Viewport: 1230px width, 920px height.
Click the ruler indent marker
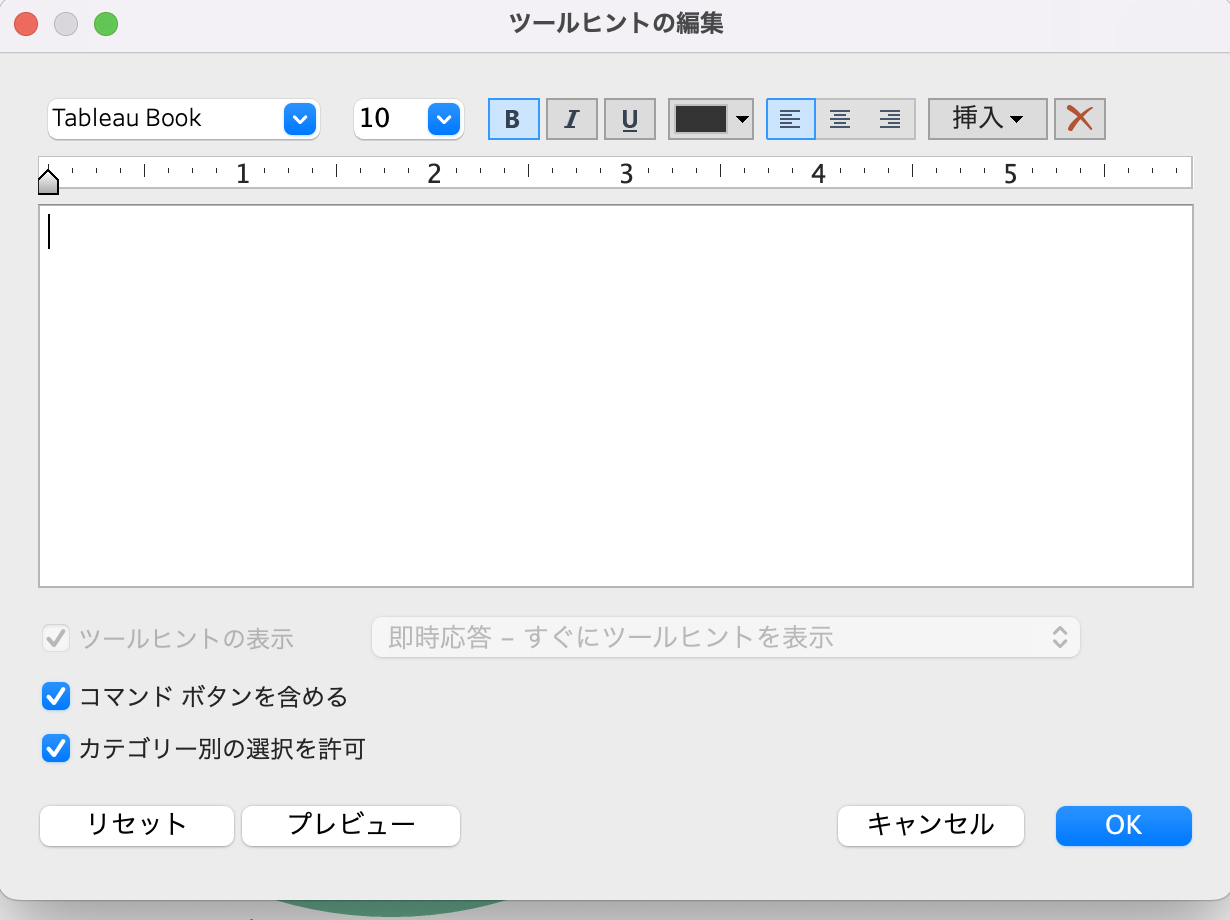point(48,180)
